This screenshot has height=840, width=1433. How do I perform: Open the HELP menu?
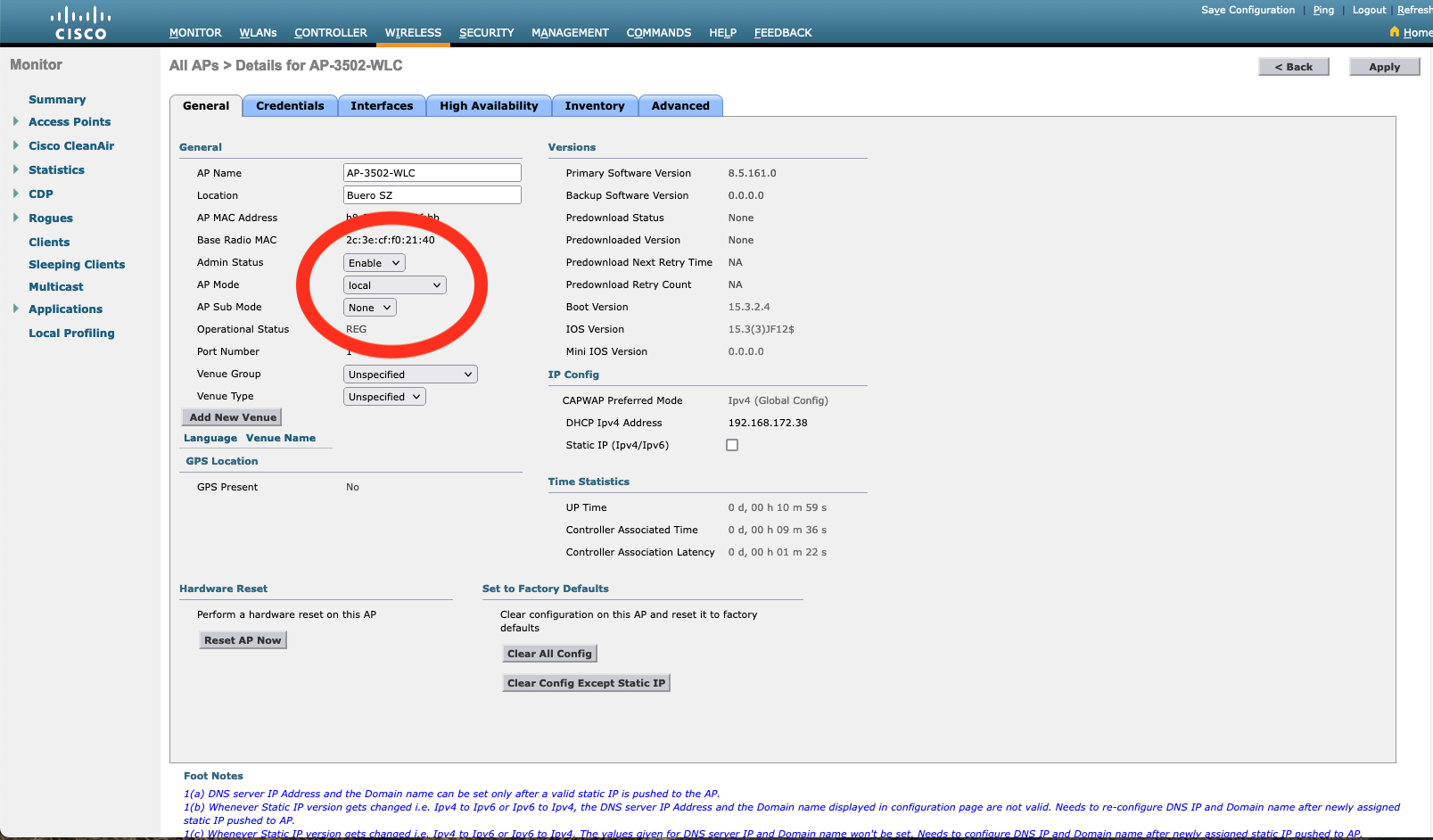(x=722, y=33)
